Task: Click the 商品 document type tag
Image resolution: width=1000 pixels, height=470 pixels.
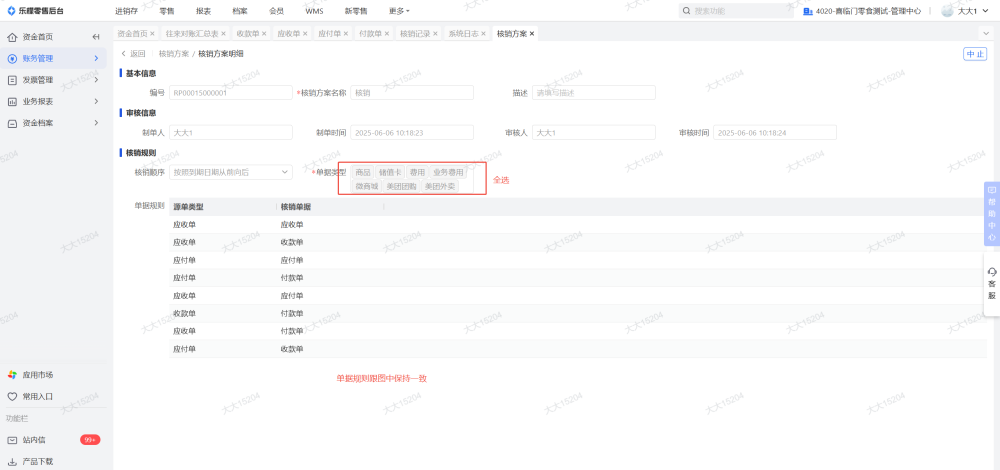Action: pyautogui.click(x=363, y=172)
